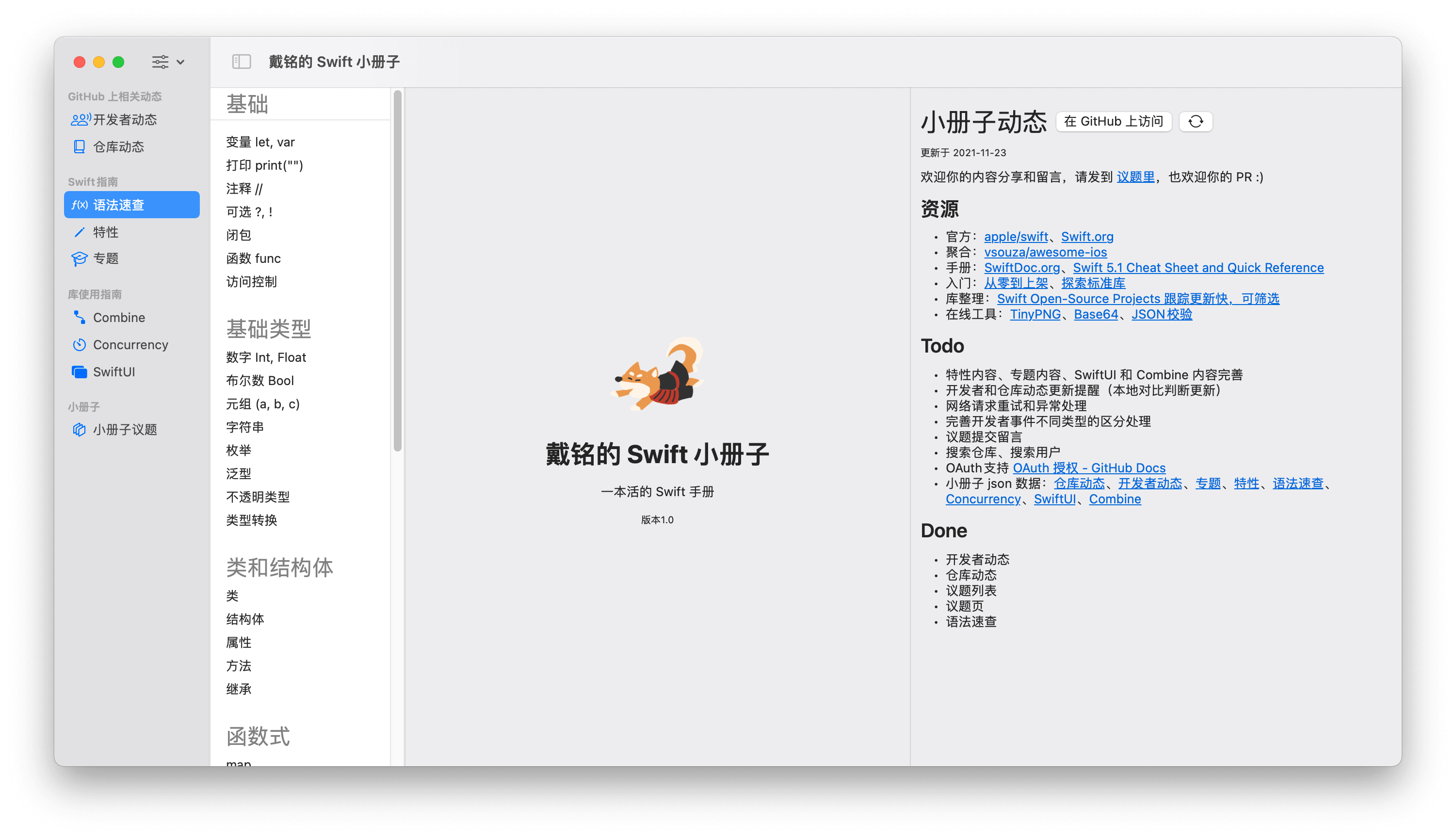This screenshot has width=1456, height=838.
Task: Click the 专题 graduation cap icon
Action: tap(80, 258)
